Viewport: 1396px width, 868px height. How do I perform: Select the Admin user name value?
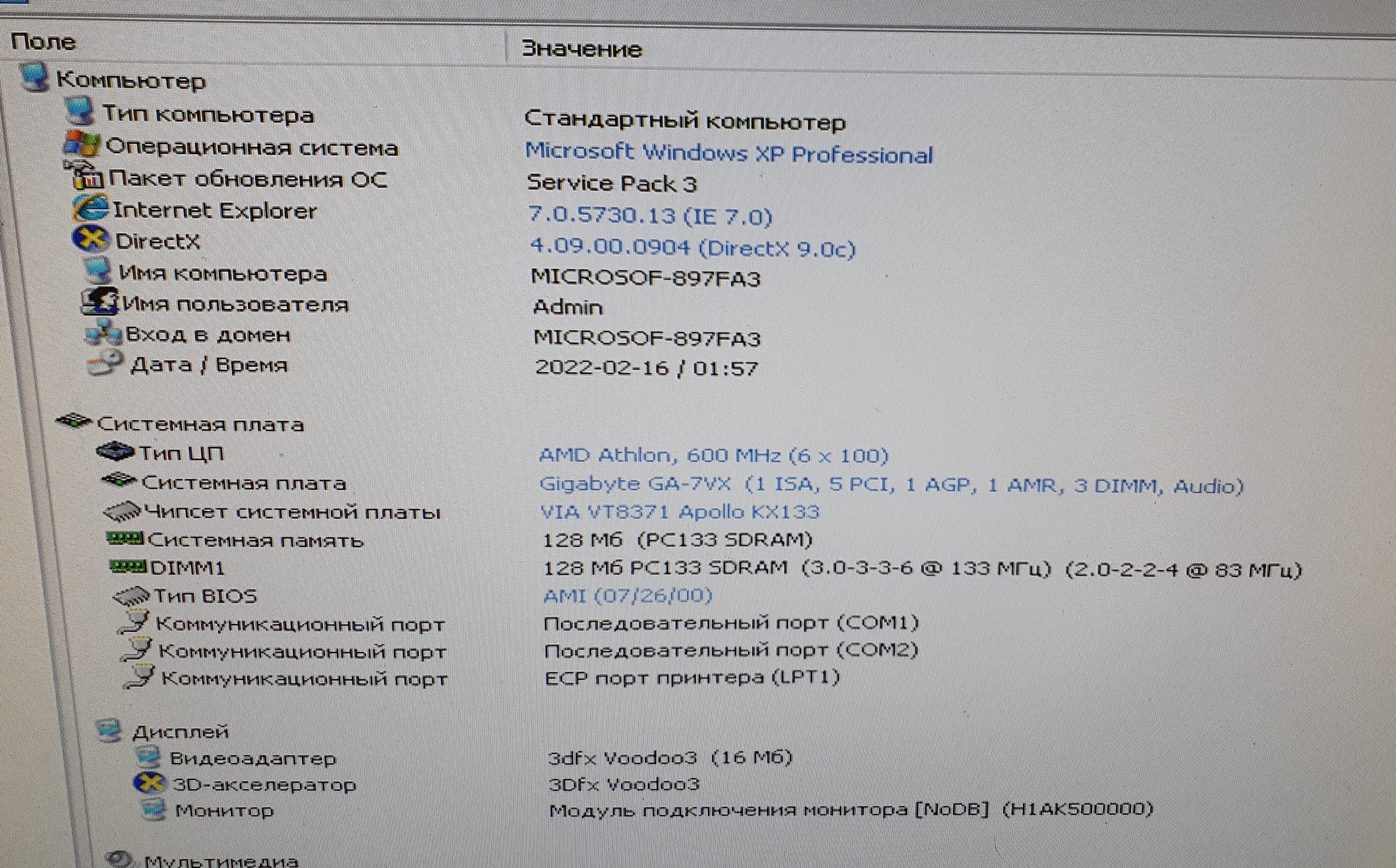click(567, 307)
